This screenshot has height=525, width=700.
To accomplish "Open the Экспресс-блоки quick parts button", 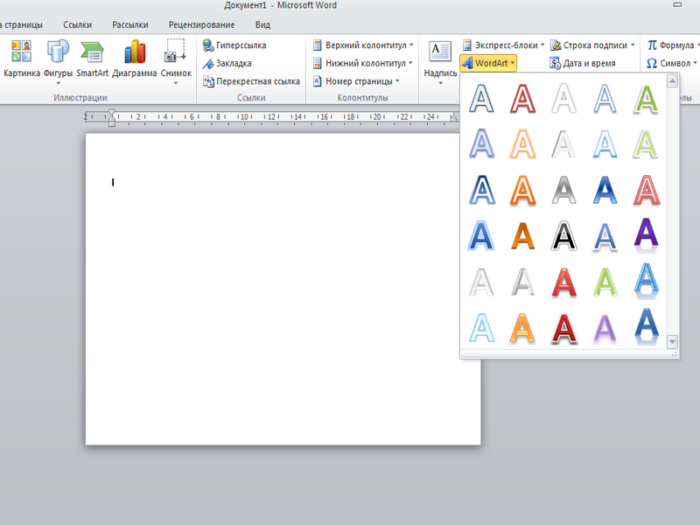I will [504, 45].
